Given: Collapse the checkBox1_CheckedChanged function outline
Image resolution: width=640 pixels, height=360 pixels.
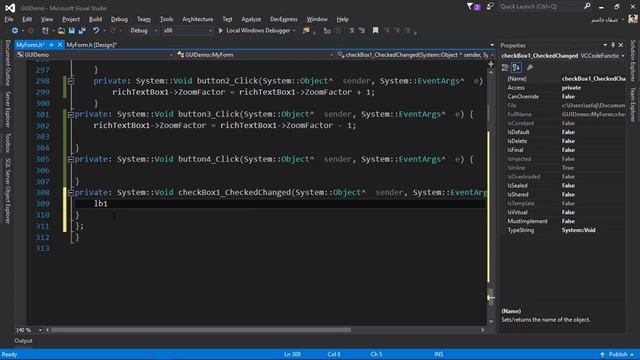Looking at the screenshot, I should [71, 193].
